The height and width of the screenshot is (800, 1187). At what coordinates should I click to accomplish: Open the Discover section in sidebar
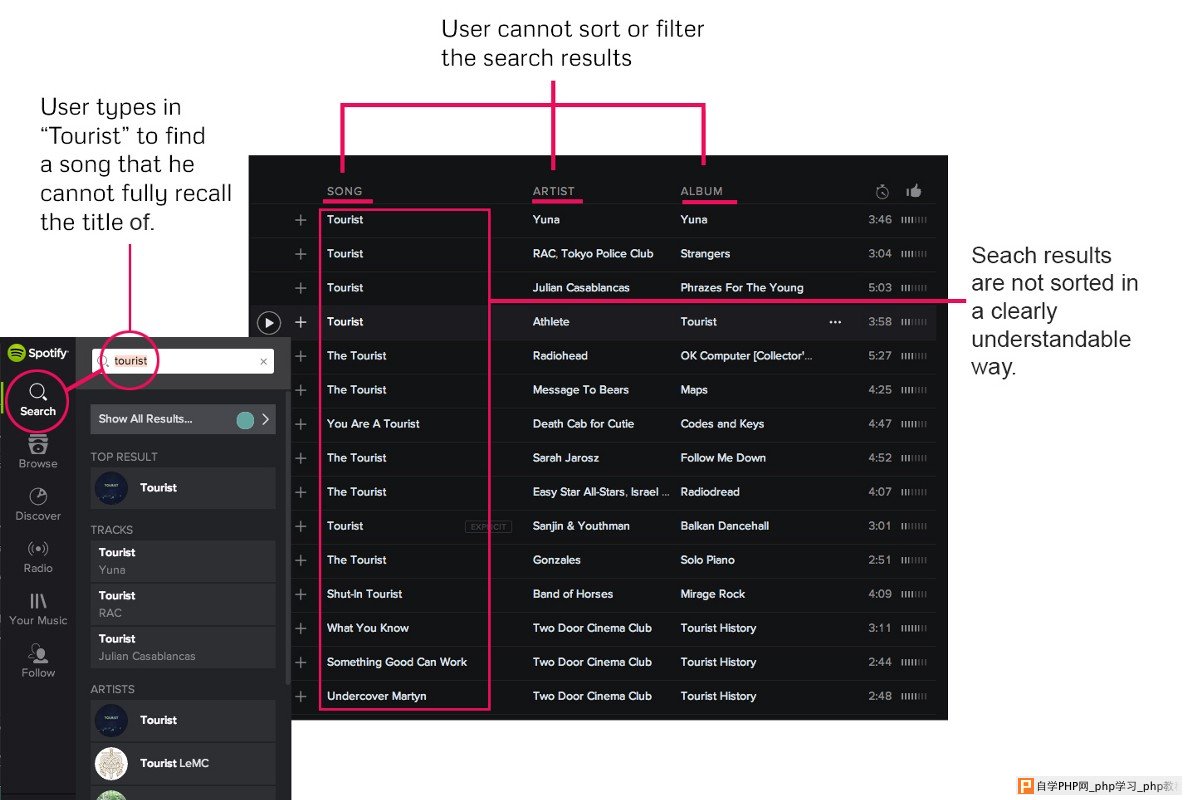38,504
